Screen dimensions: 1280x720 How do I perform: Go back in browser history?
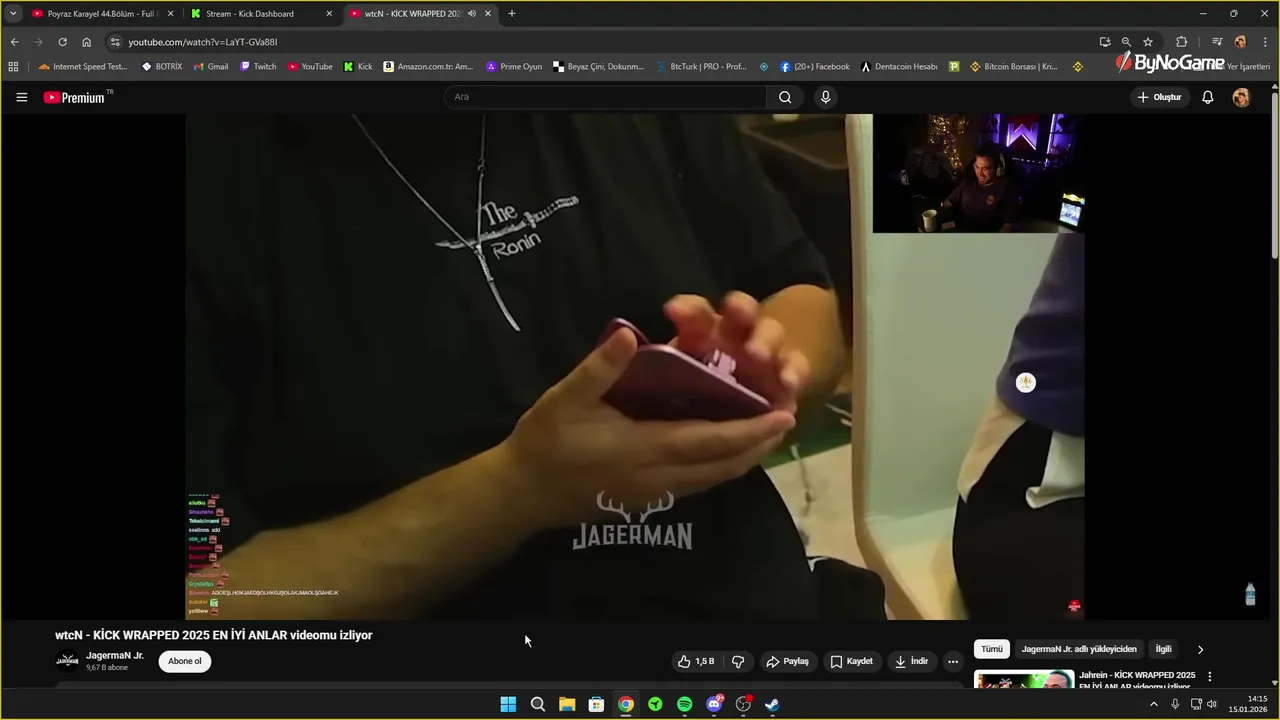point(14,42)
